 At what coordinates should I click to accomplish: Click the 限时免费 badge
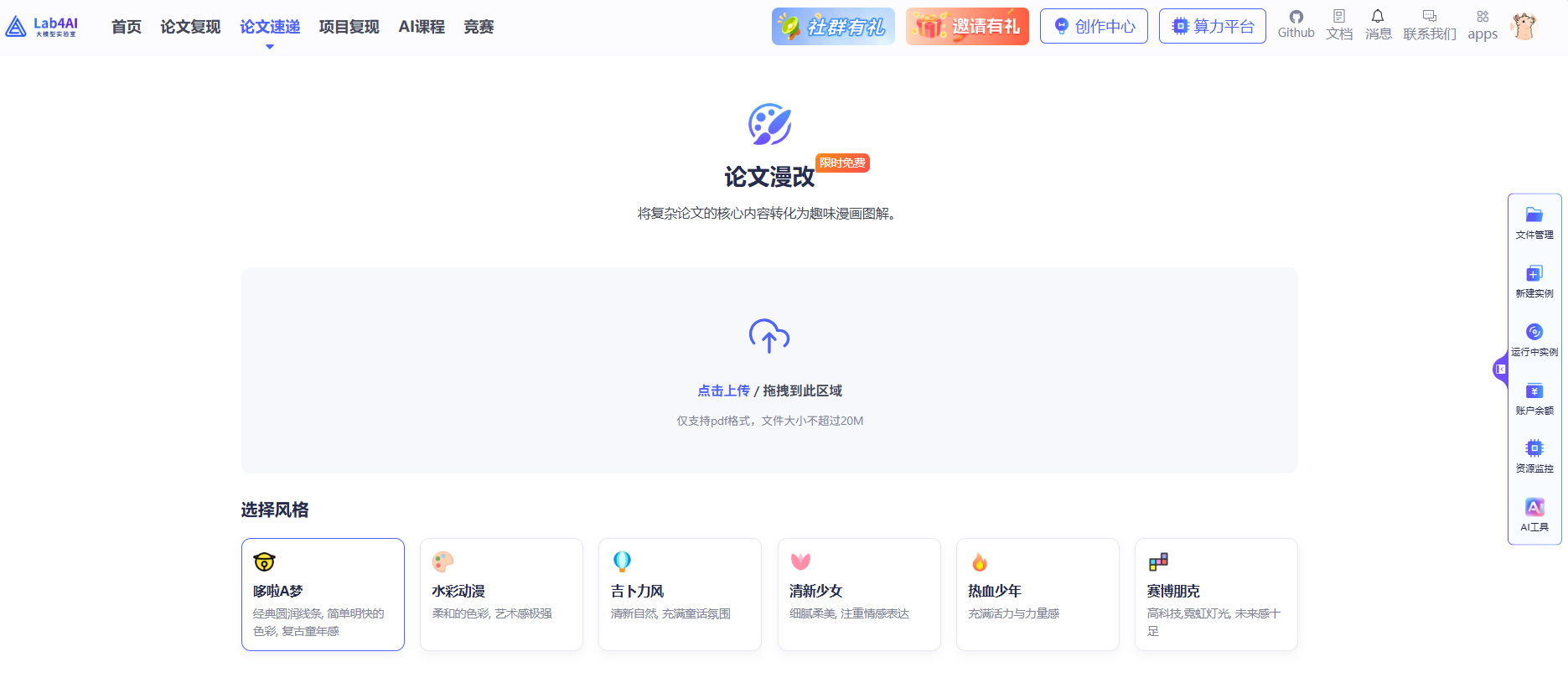(842, 163)
